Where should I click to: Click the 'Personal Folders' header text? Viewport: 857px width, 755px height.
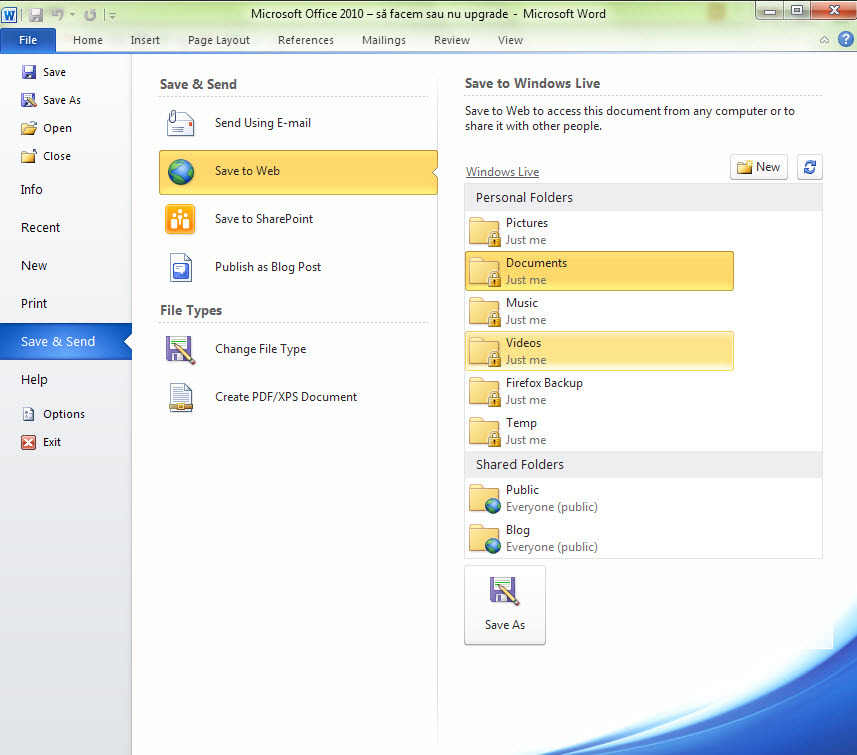(x=524, y=197)
